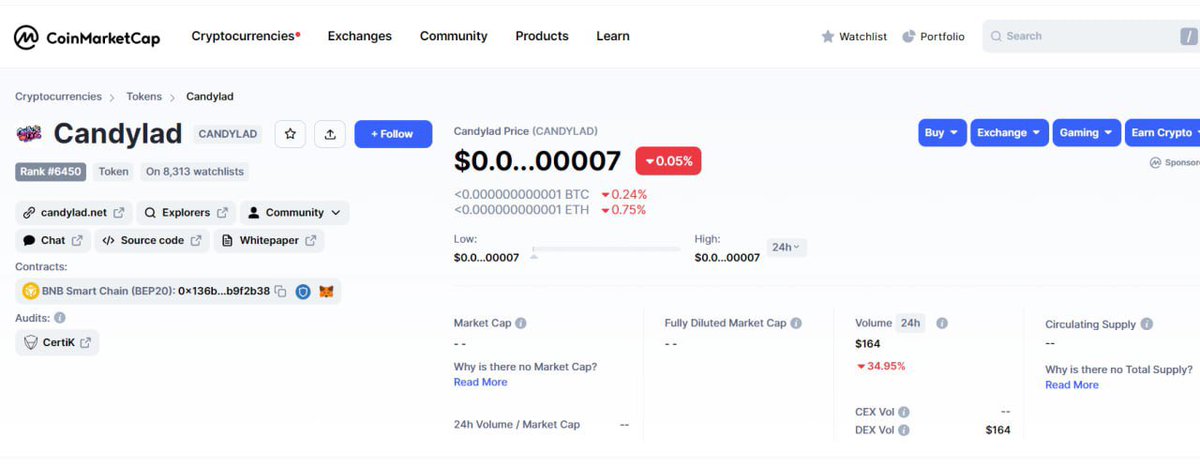The width and height of the screenshot is (1200, 467).
Task: Open the Gaming dropdown
Action: (x=1085, y=133)
